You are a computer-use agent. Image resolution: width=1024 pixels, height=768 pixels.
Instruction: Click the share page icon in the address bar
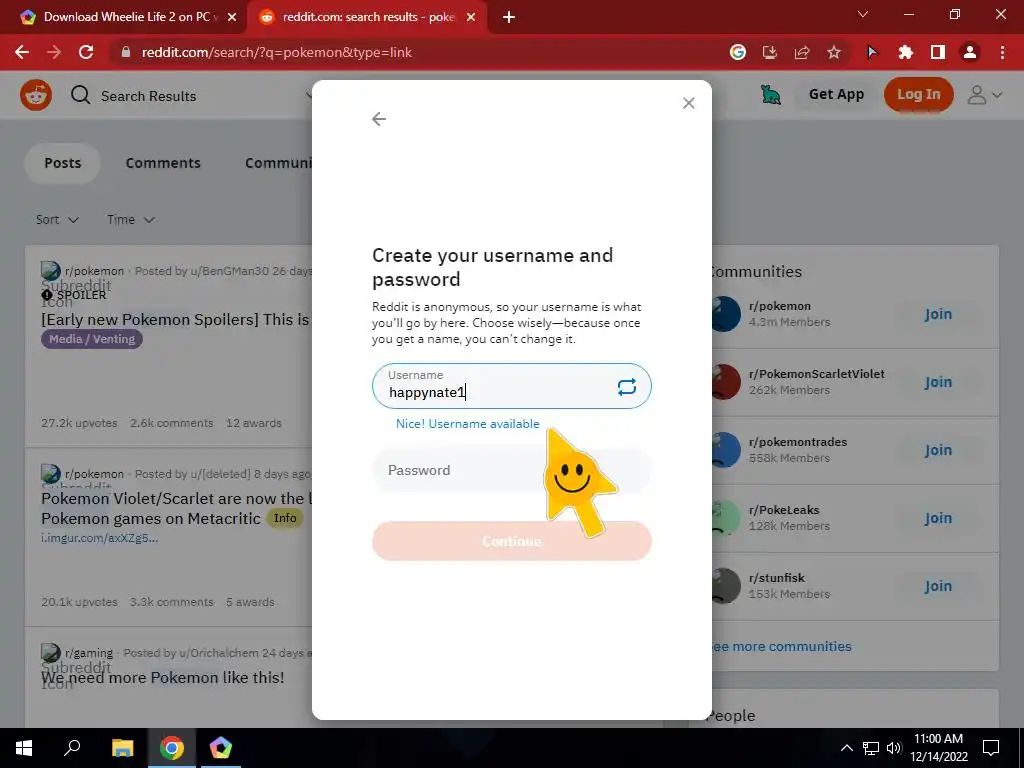tap(801, 52)
